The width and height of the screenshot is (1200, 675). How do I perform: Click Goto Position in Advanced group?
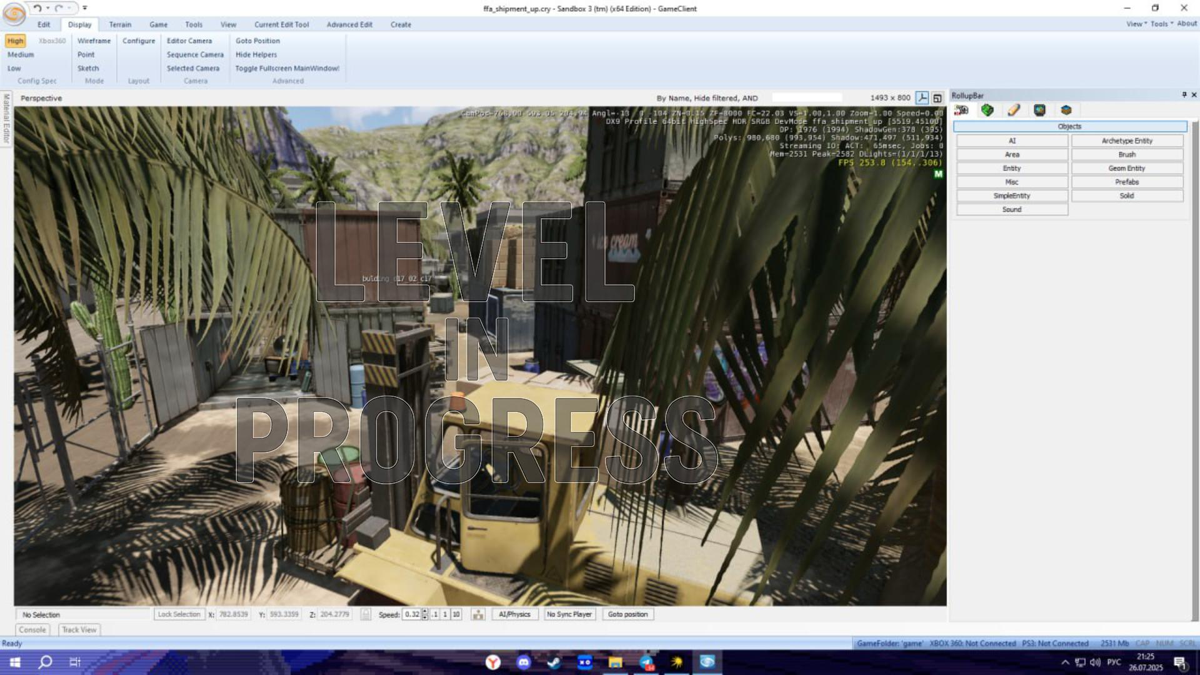click(258, 41)
